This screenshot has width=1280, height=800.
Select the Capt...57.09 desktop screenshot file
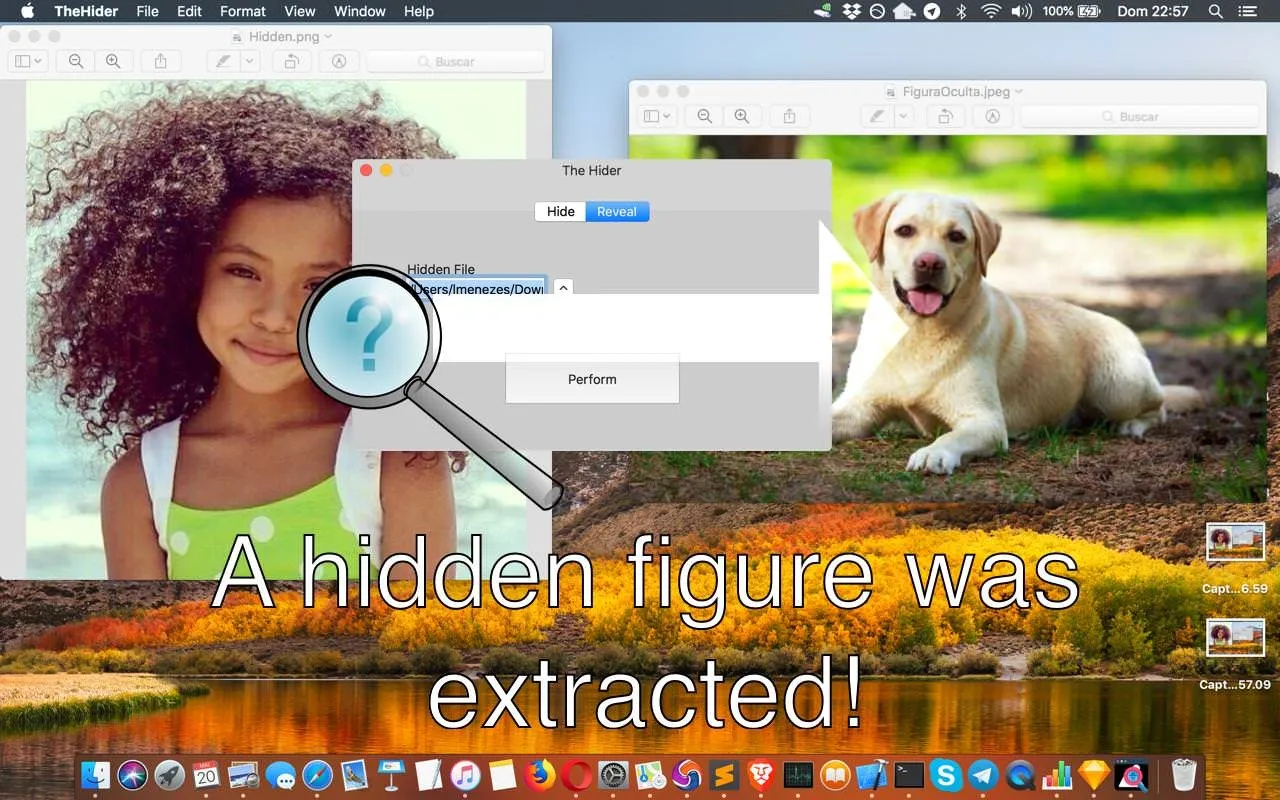(1235, 654)
